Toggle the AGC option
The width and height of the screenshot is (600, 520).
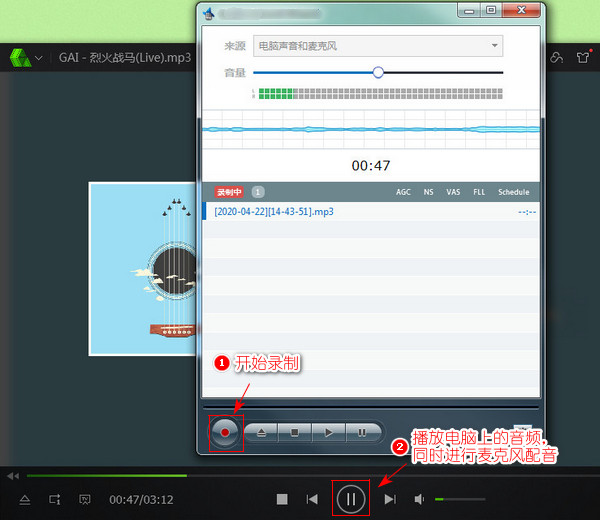[403, 192]
